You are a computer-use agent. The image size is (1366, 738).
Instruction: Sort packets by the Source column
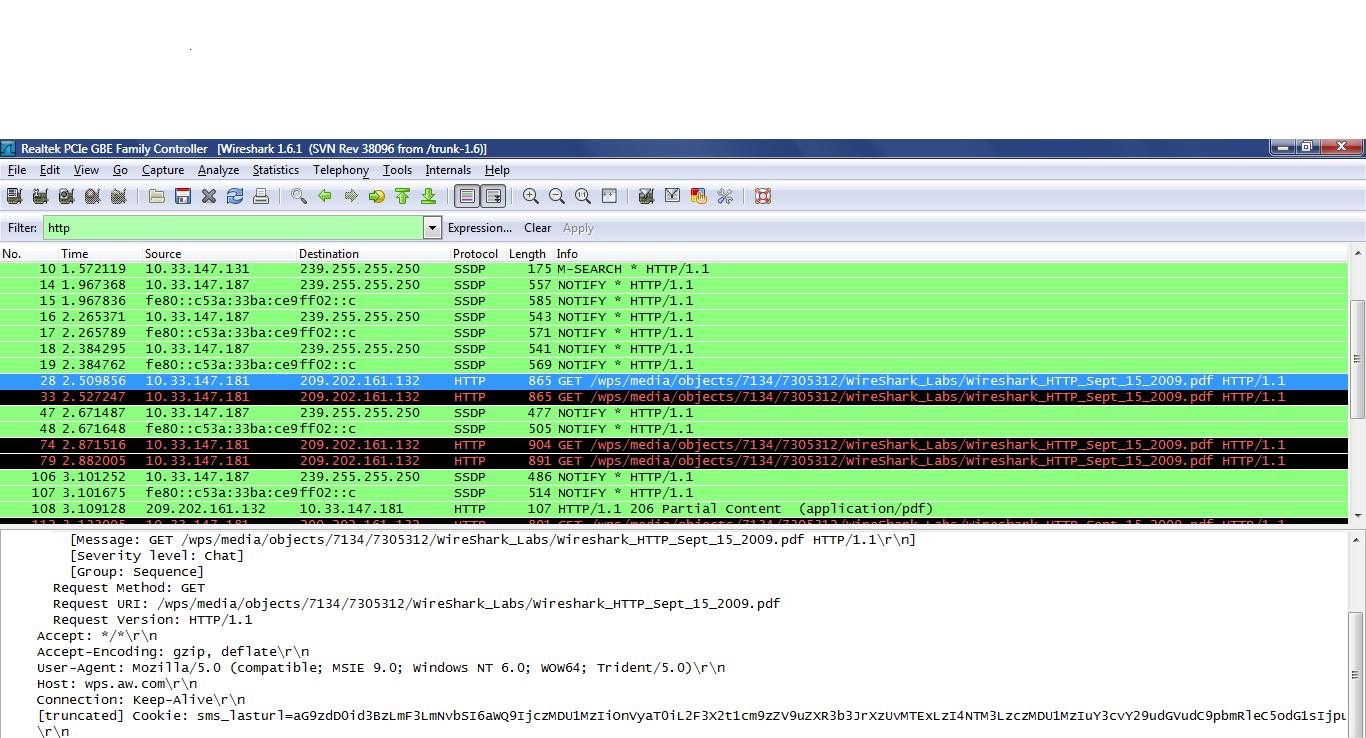pyautogui.click(x=219, y=254)
